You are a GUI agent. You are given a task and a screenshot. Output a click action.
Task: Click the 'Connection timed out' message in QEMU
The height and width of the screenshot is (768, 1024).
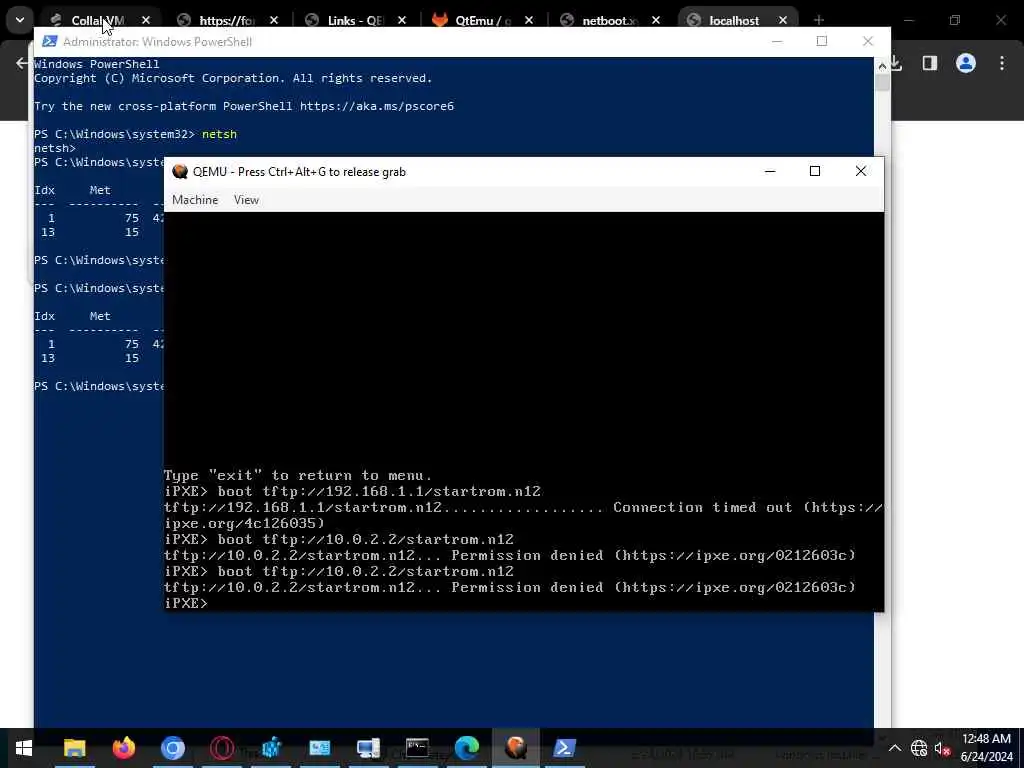point(703,507)
